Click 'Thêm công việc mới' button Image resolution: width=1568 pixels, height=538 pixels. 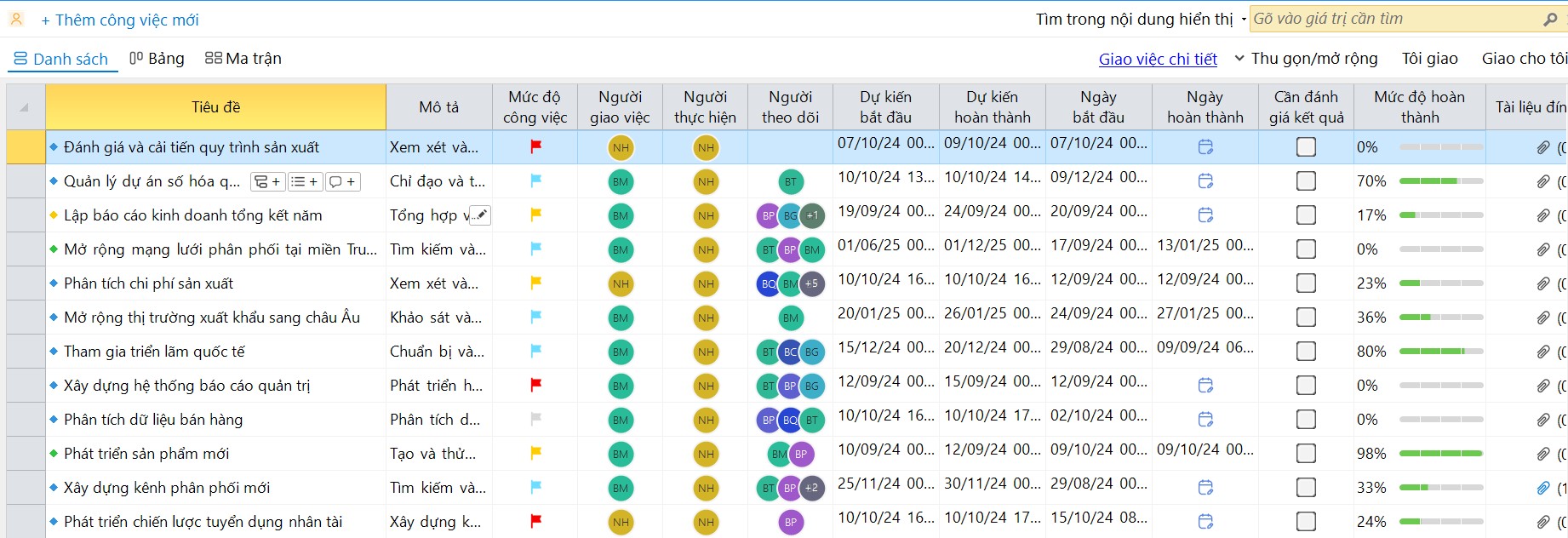pyautogui.click(x=120, y=20)
